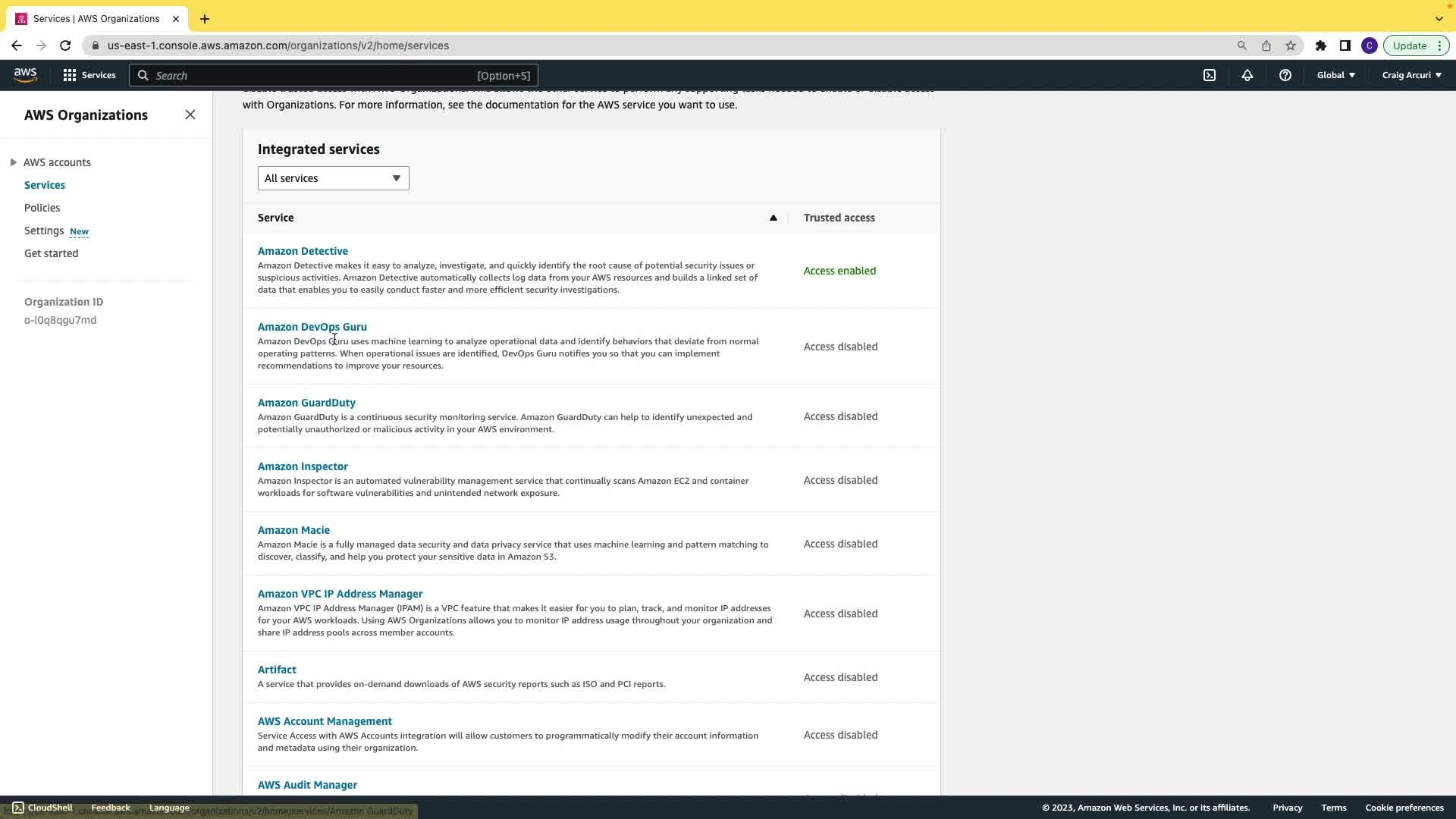Open browser extensions puzzle icon
This screenshot has width=1456, height=819.
[x=1321, y=45]
